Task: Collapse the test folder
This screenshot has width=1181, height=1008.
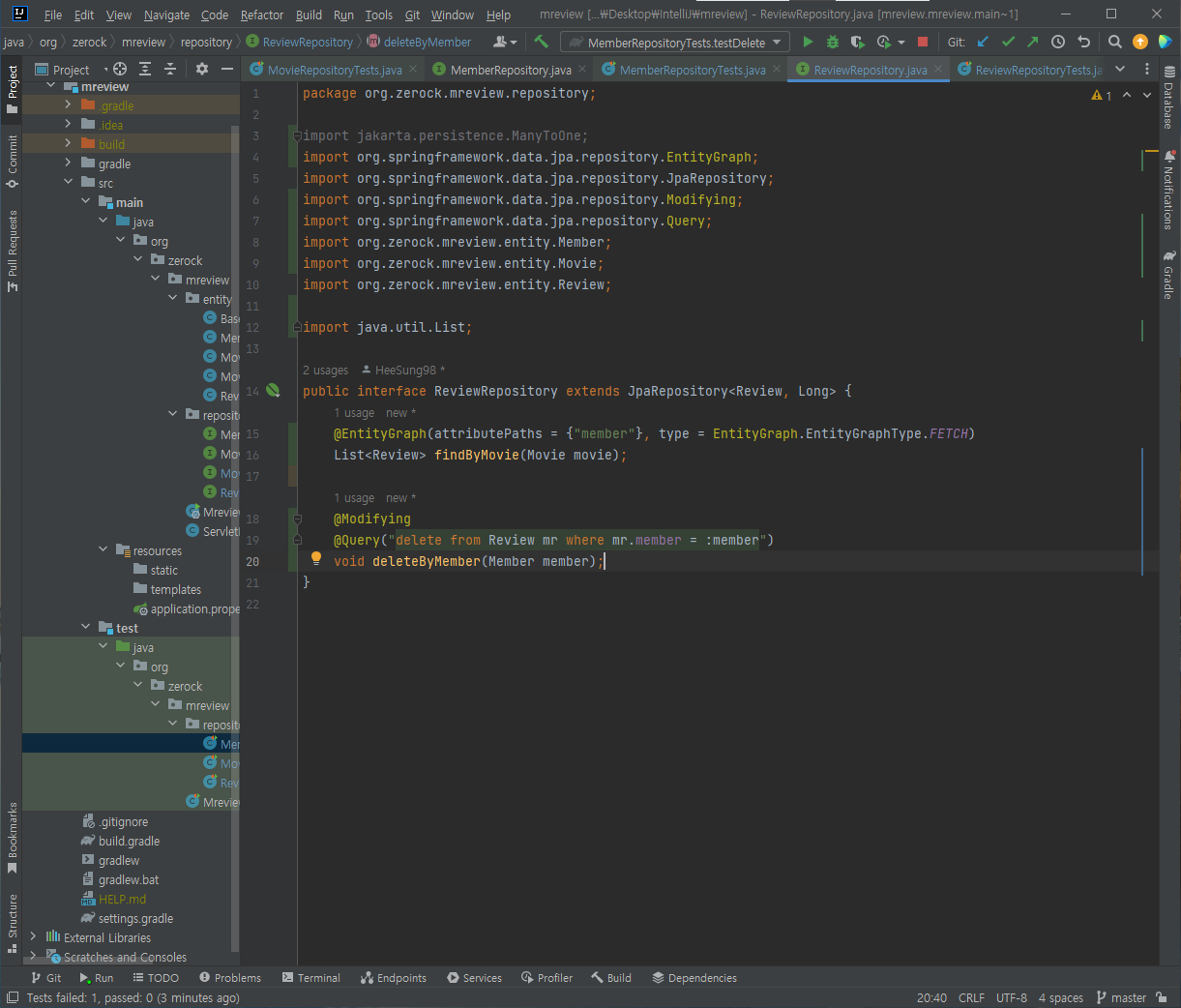Action: tap(86, 628)
